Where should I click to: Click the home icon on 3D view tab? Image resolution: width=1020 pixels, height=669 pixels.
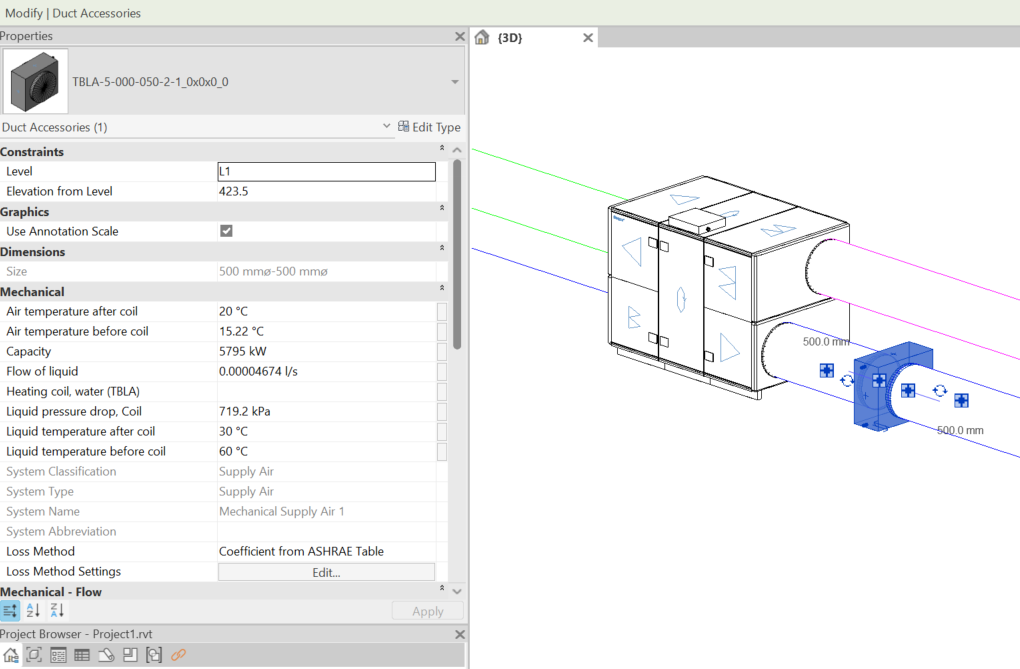(x=482, y=38)
